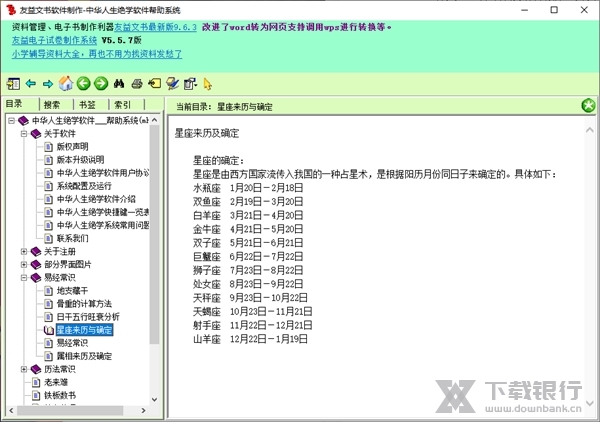Select 日干五行旺衰分析 topic

pyautogui.click(x=88, y=317)
